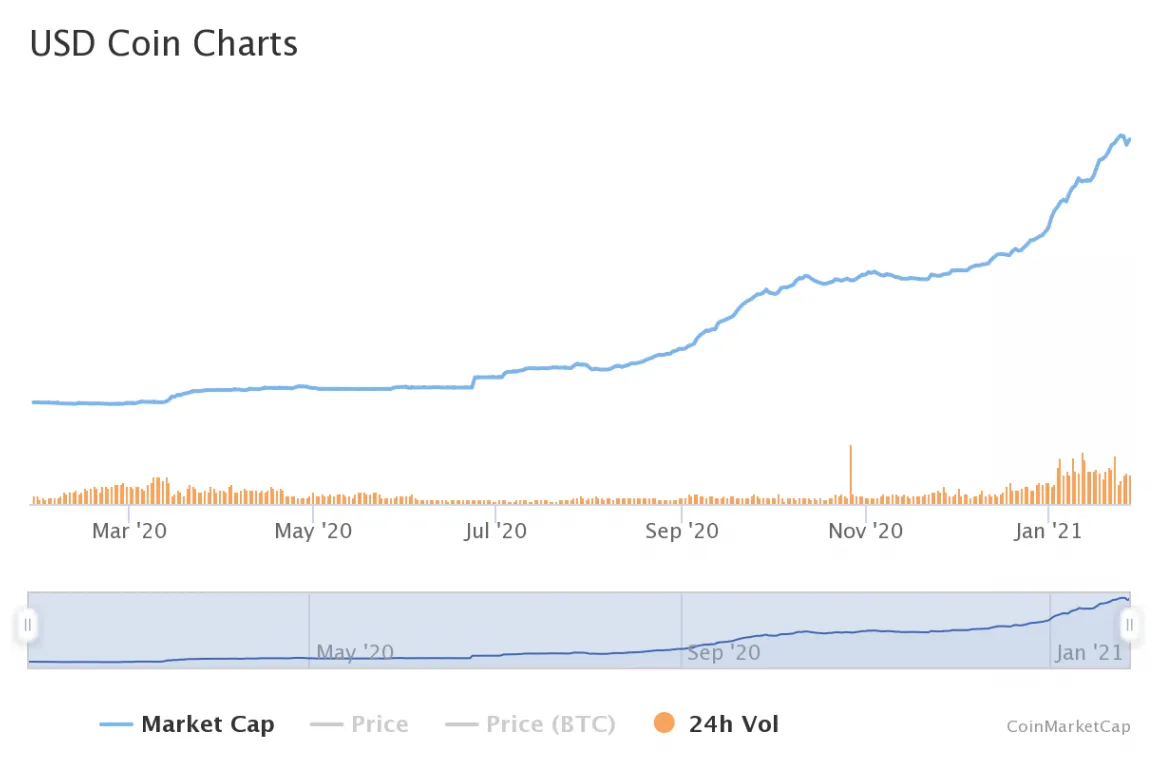Click the USD Coin Charts title
1160x780 pixels.
click(x=163, y=43)
